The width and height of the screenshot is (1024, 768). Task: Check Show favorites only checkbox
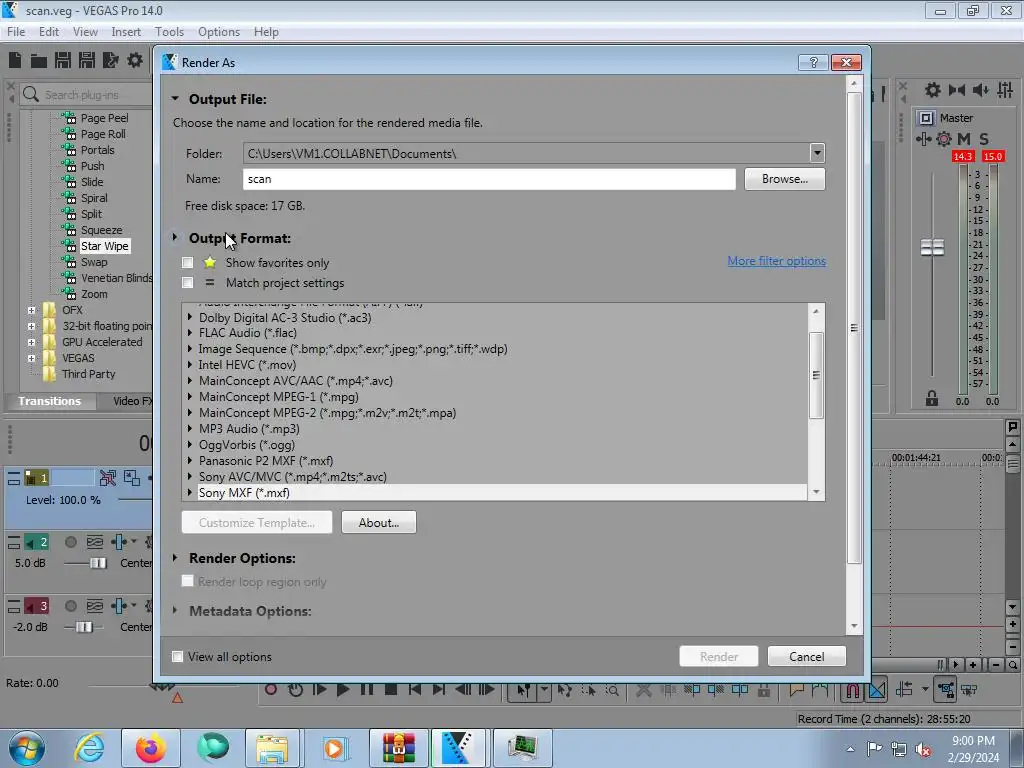pos(188,263)
